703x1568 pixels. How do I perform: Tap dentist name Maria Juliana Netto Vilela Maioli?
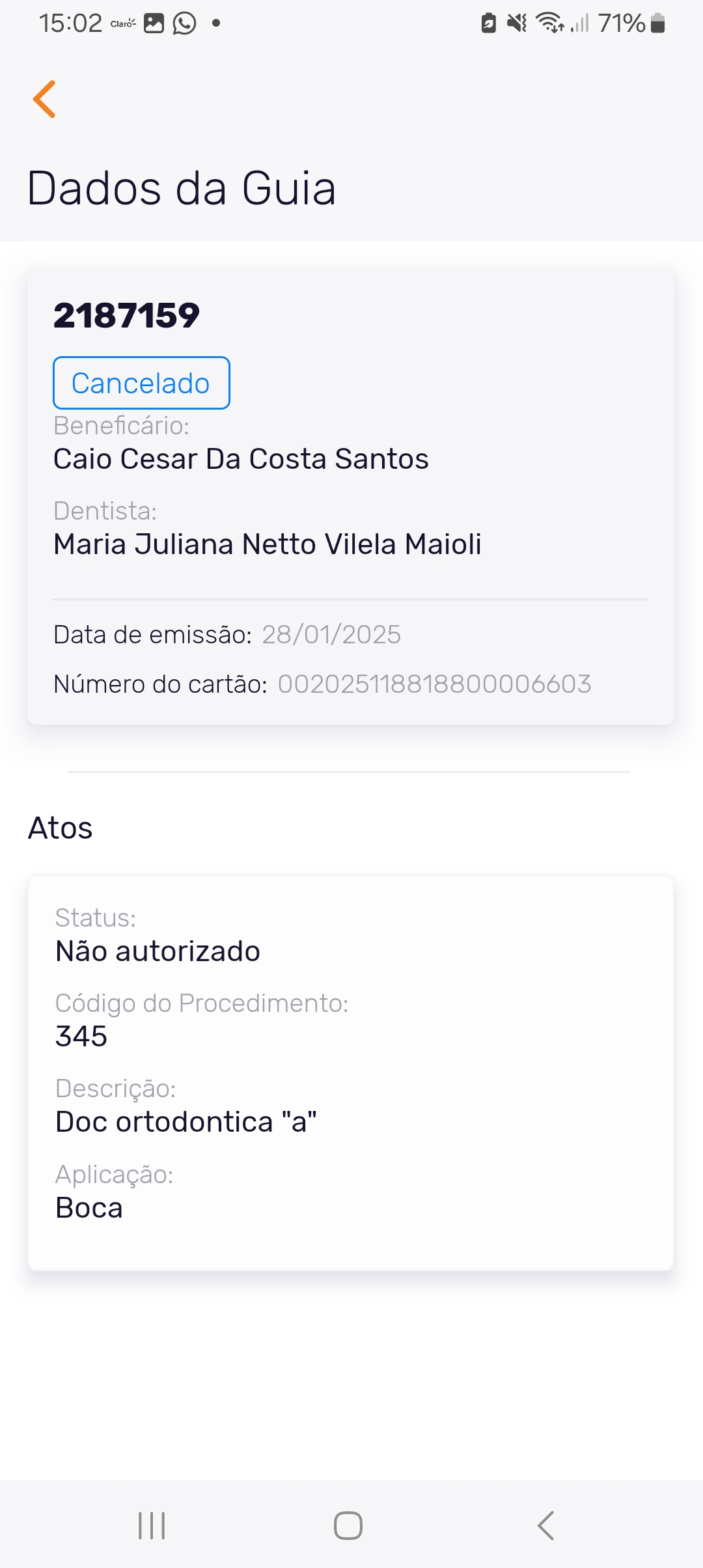coord(268,544)
